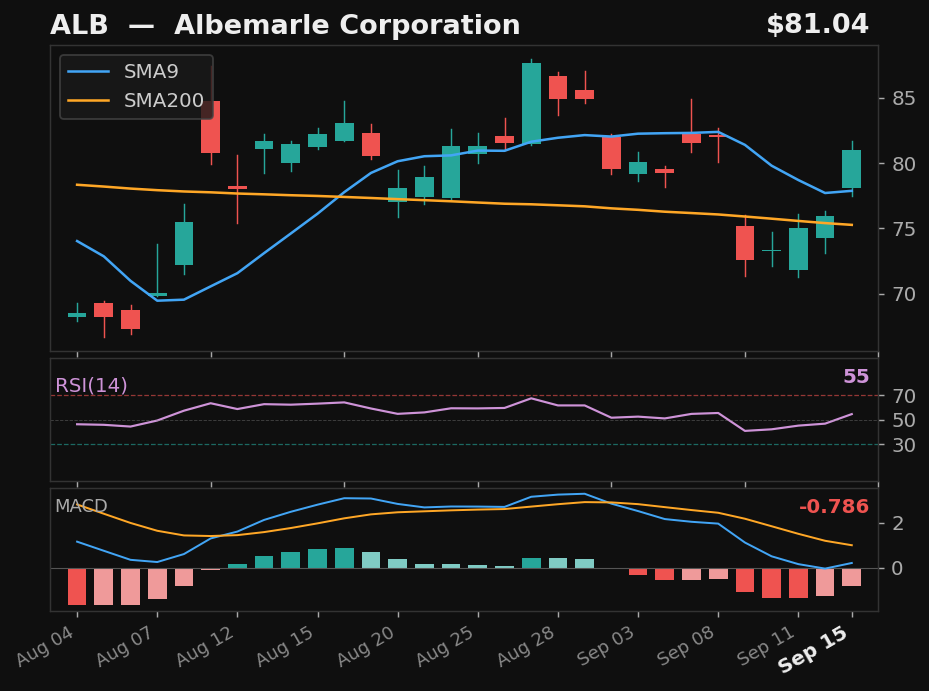This screenshot has width=929, height=691.
Task: Click the last green candlestick on Sep 15
Action: point(851,169)
